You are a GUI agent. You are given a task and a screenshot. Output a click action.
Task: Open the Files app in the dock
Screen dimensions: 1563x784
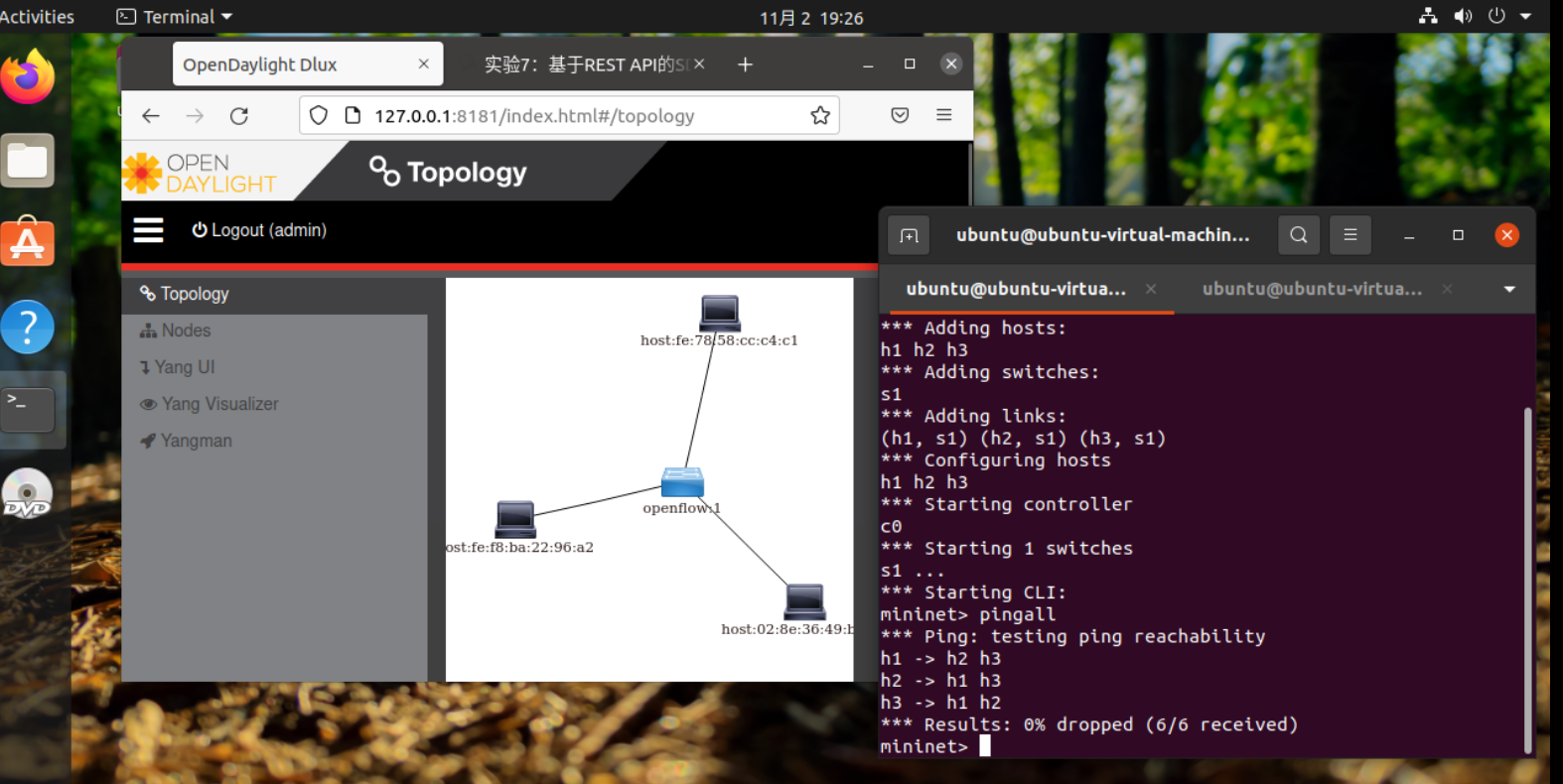[28, 160]
